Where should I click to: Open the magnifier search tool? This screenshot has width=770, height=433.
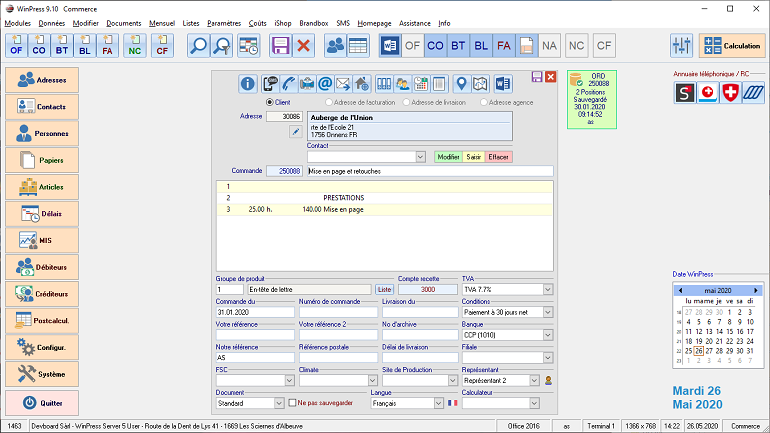tap(198, 46)
